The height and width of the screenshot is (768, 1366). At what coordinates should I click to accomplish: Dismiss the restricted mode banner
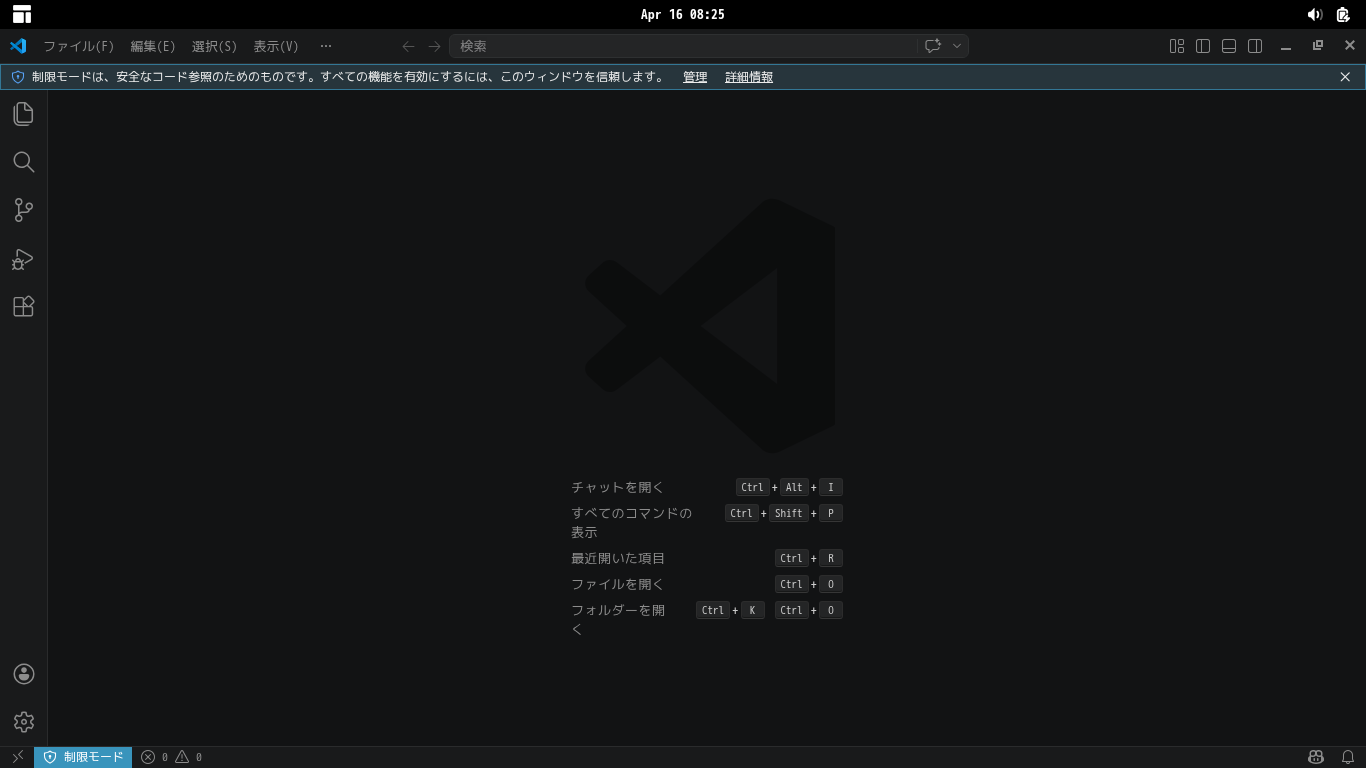(1345, 77)
